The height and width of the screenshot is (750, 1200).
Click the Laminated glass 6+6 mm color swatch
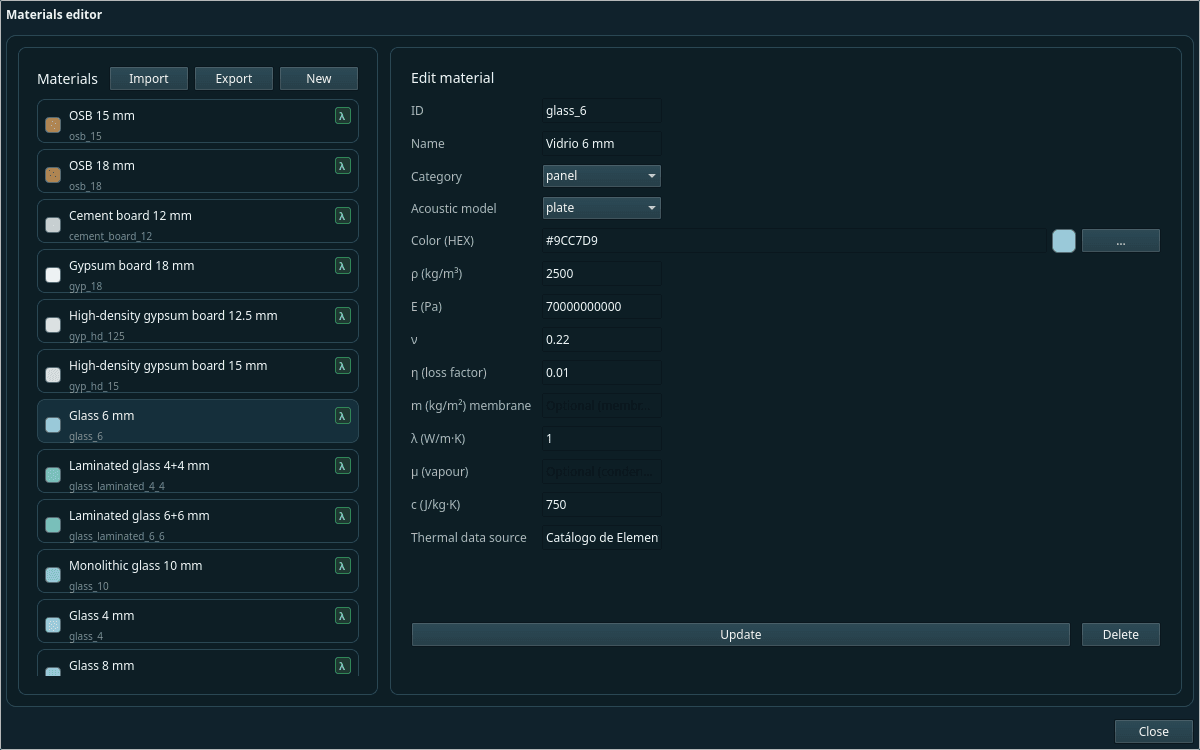[x=53, y=525]
